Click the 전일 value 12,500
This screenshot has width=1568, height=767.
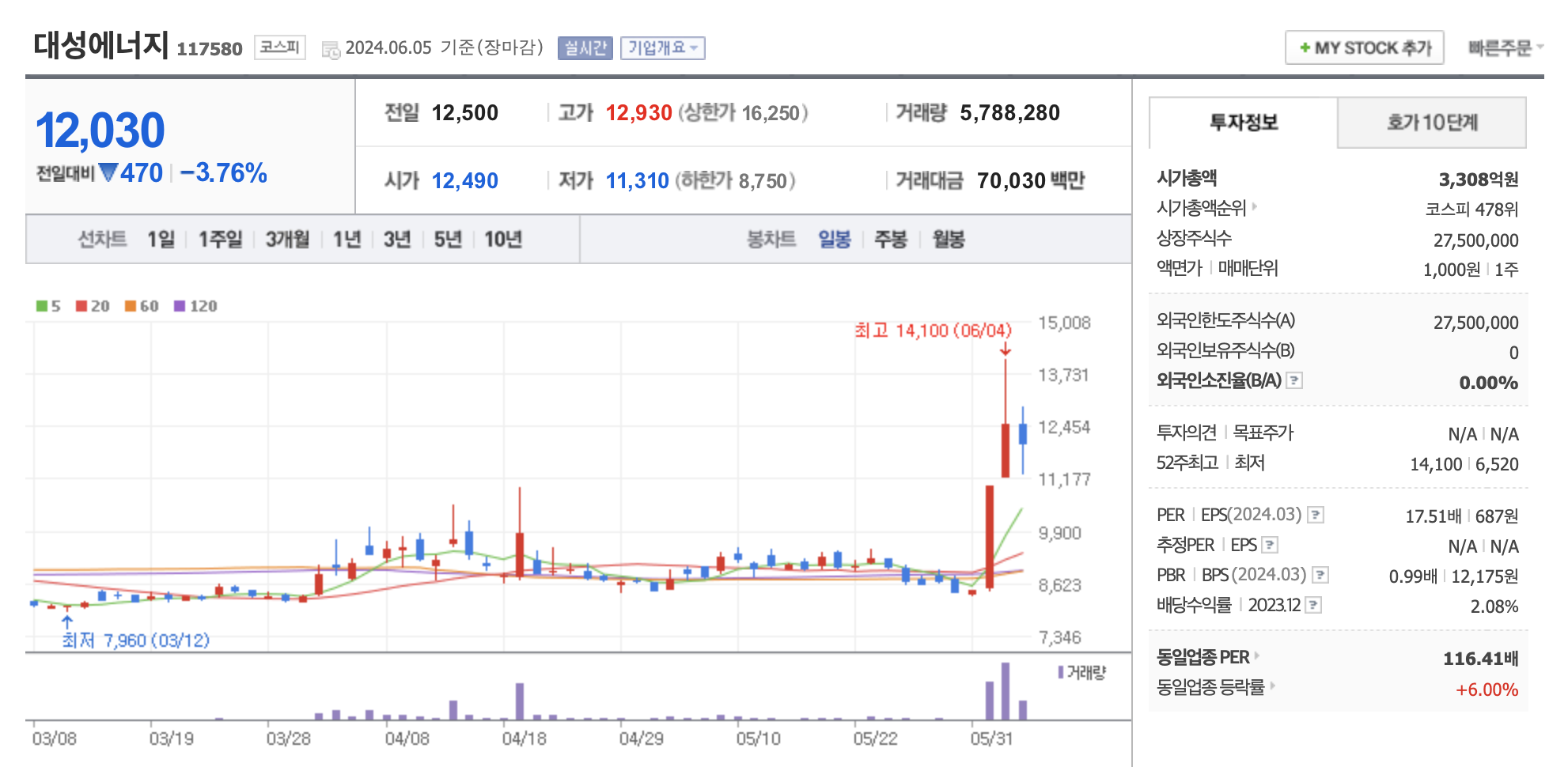coord(465,113)
